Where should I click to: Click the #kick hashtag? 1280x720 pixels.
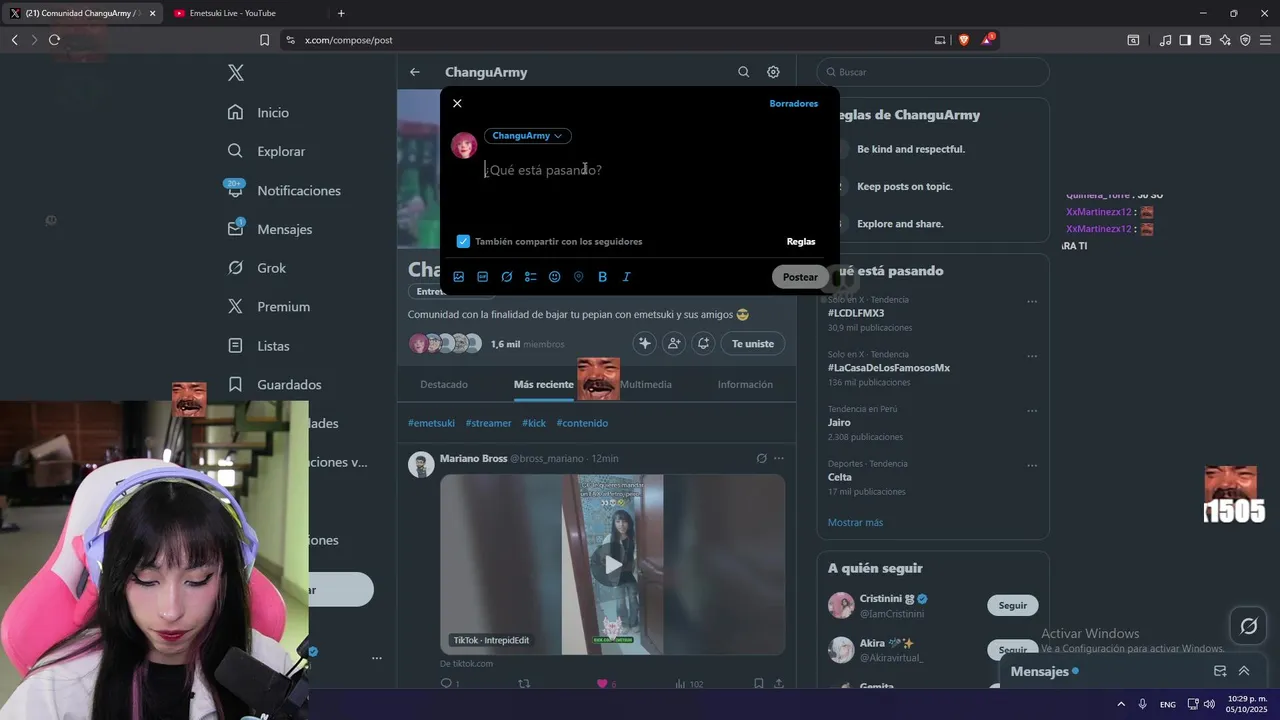tap(534, 423)
